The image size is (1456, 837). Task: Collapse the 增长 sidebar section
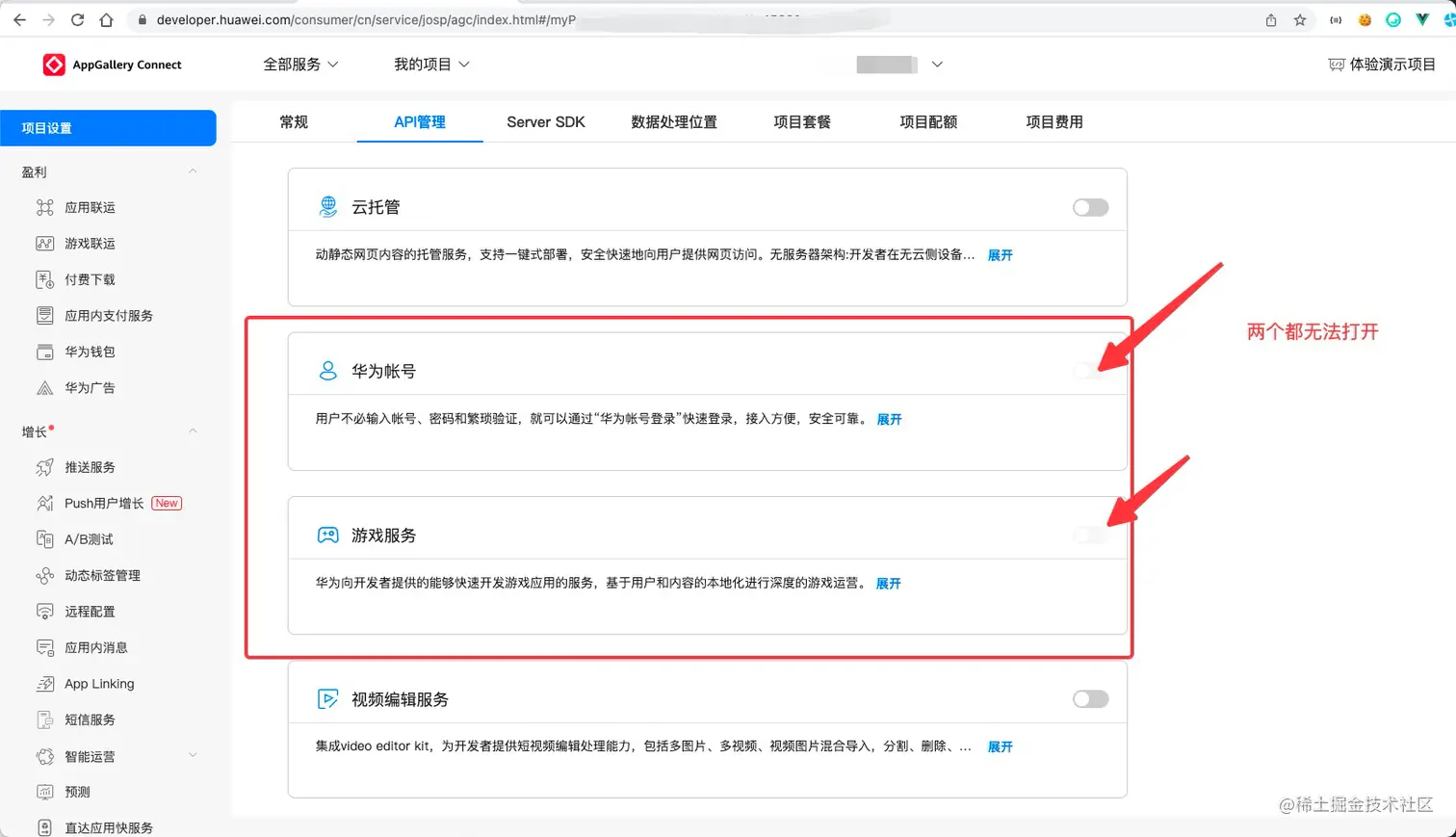[x=193, y=432]
